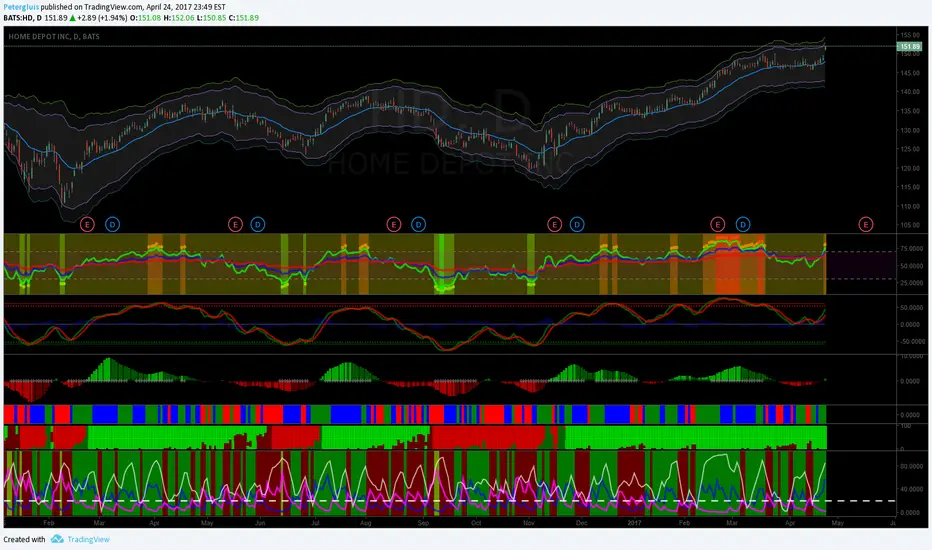This screenshot has height=550, width=932.
Task: Open the Peterguis author profile link
Action: [x=21, y=7]
